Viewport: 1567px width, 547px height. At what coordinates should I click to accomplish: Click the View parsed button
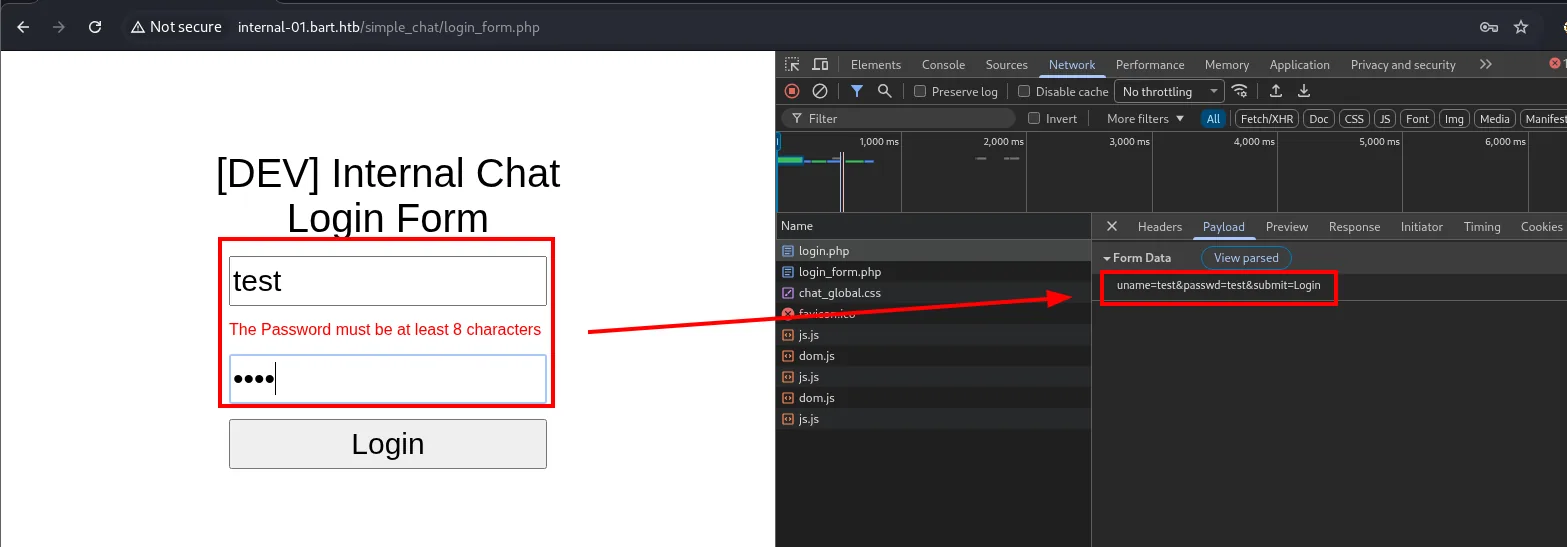tap(1246, 258)
